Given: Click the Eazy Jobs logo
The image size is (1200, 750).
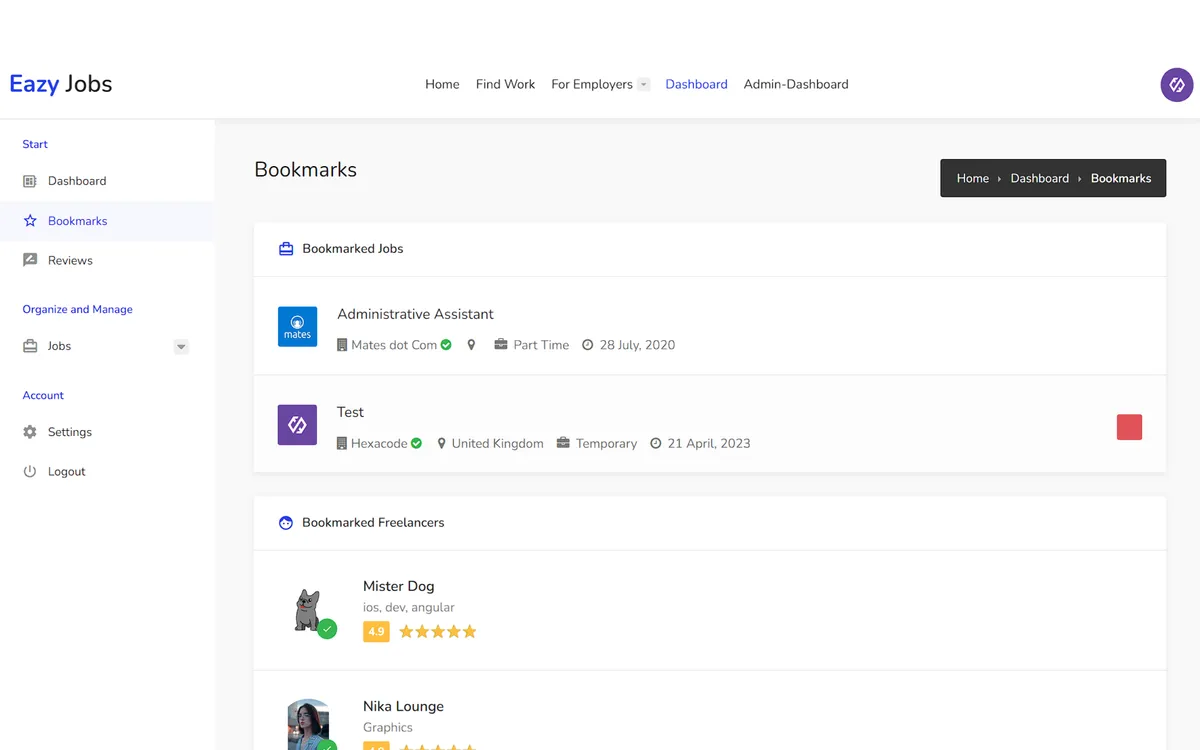Looking at the screenshot, I should point(61,84).
